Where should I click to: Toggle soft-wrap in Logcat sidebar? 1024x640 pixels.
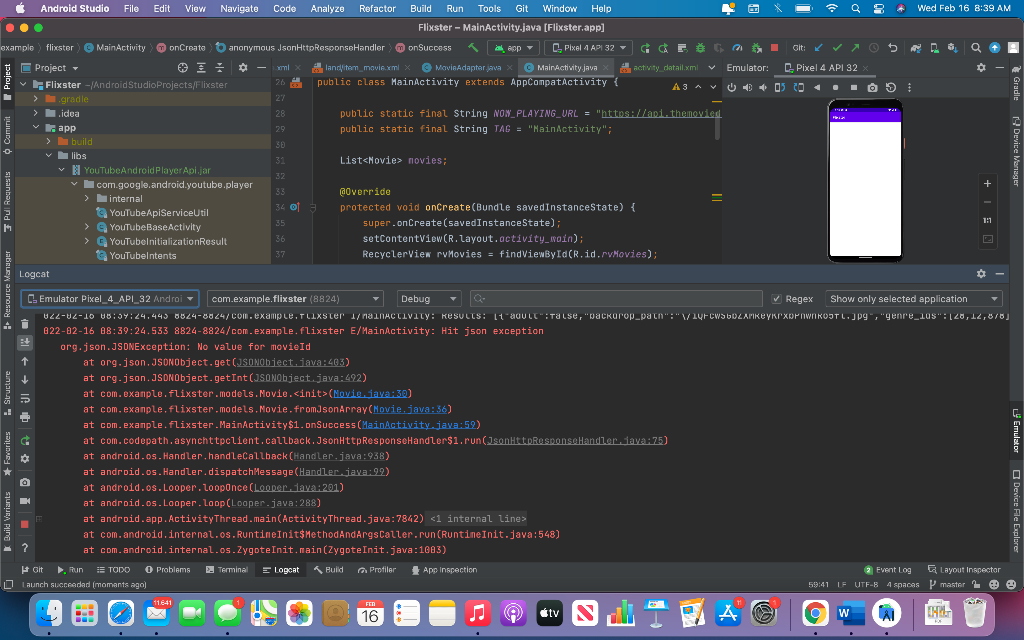pyautogui.click(x=25, y=398)
